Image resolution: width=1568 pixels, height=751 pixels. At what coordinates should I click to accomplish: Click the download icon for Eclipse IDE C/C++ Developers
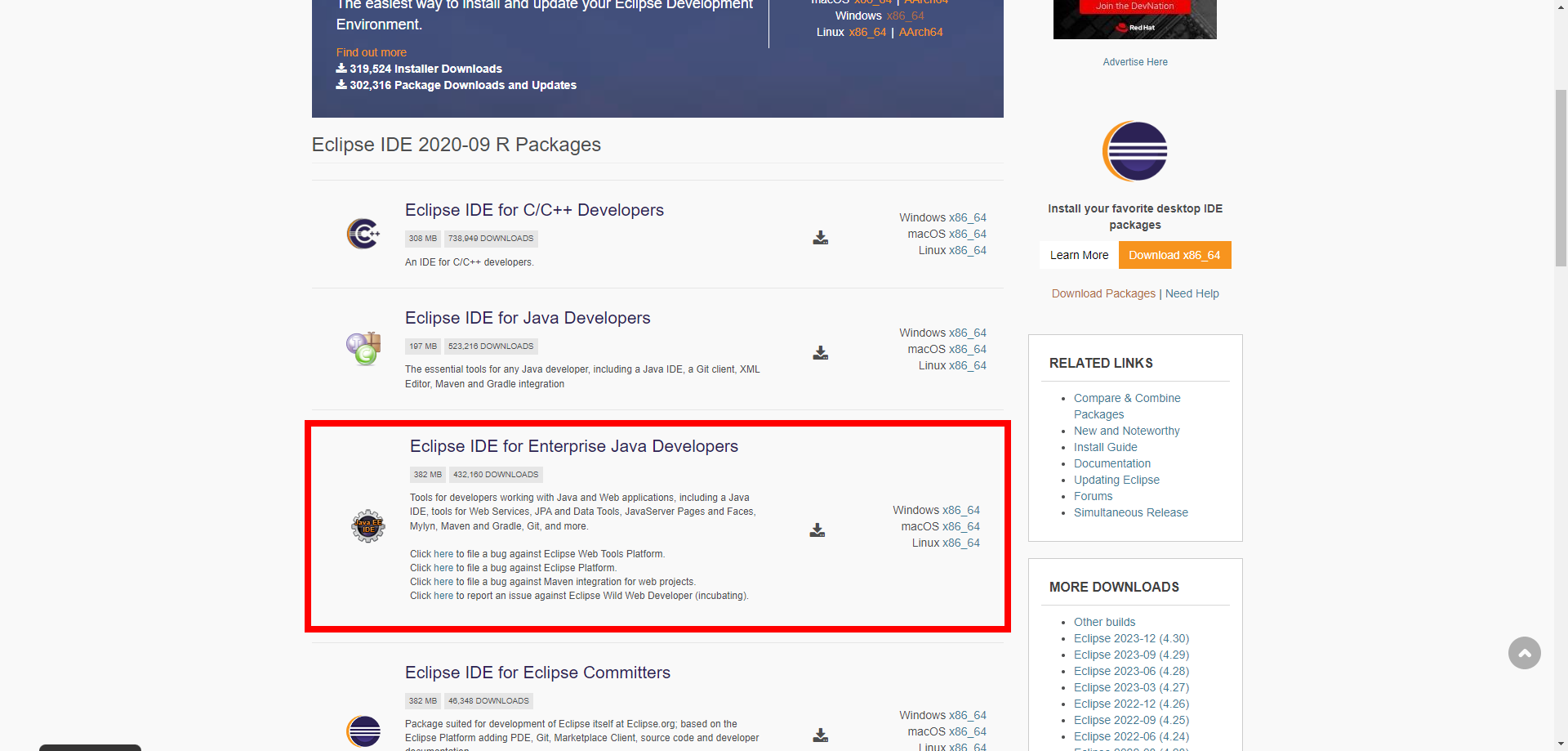coord(819,238)
